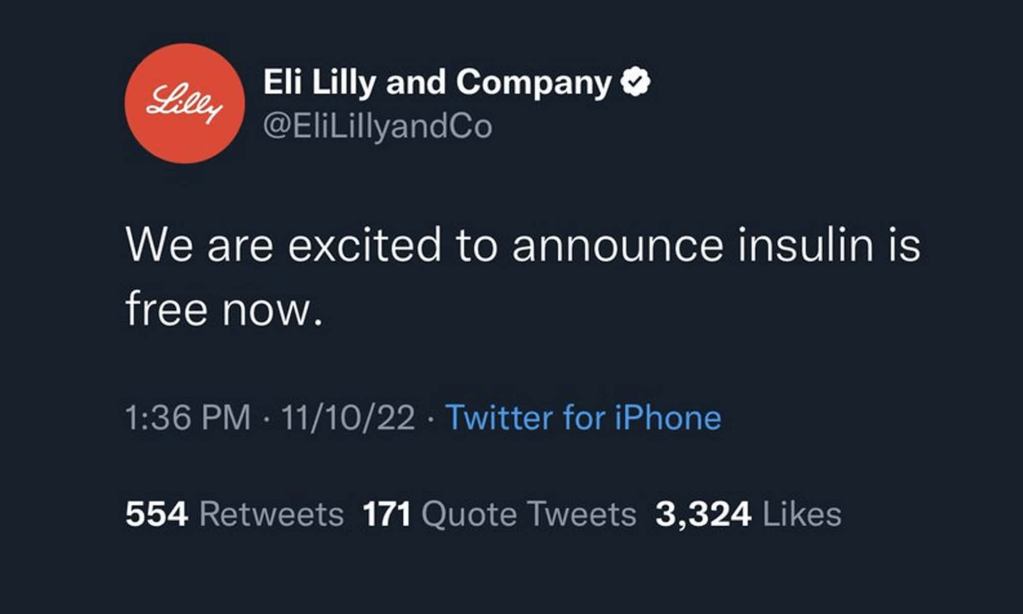Select the tweet text about insulin
The width and height of the screenshot is (1023, 614).
tap(523, 276)
